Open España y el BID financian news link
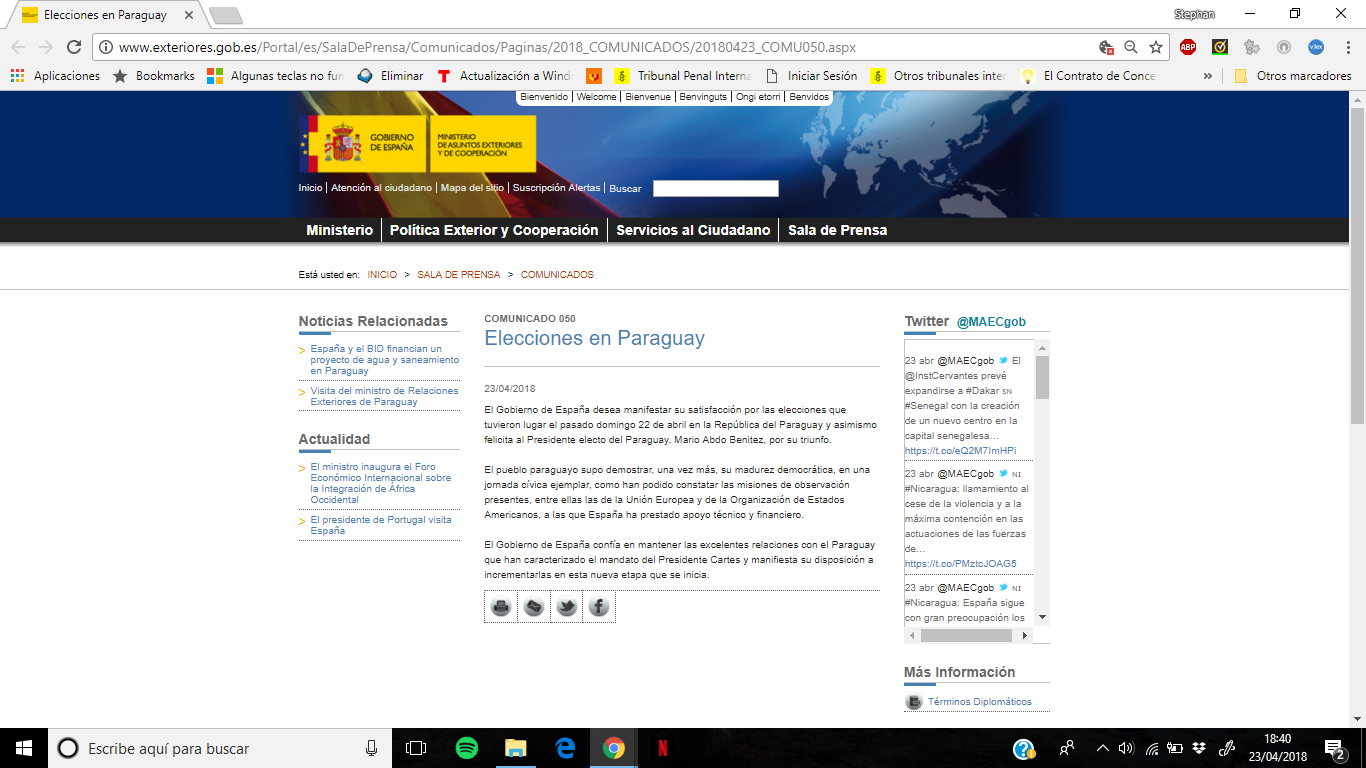 (385, 360)
